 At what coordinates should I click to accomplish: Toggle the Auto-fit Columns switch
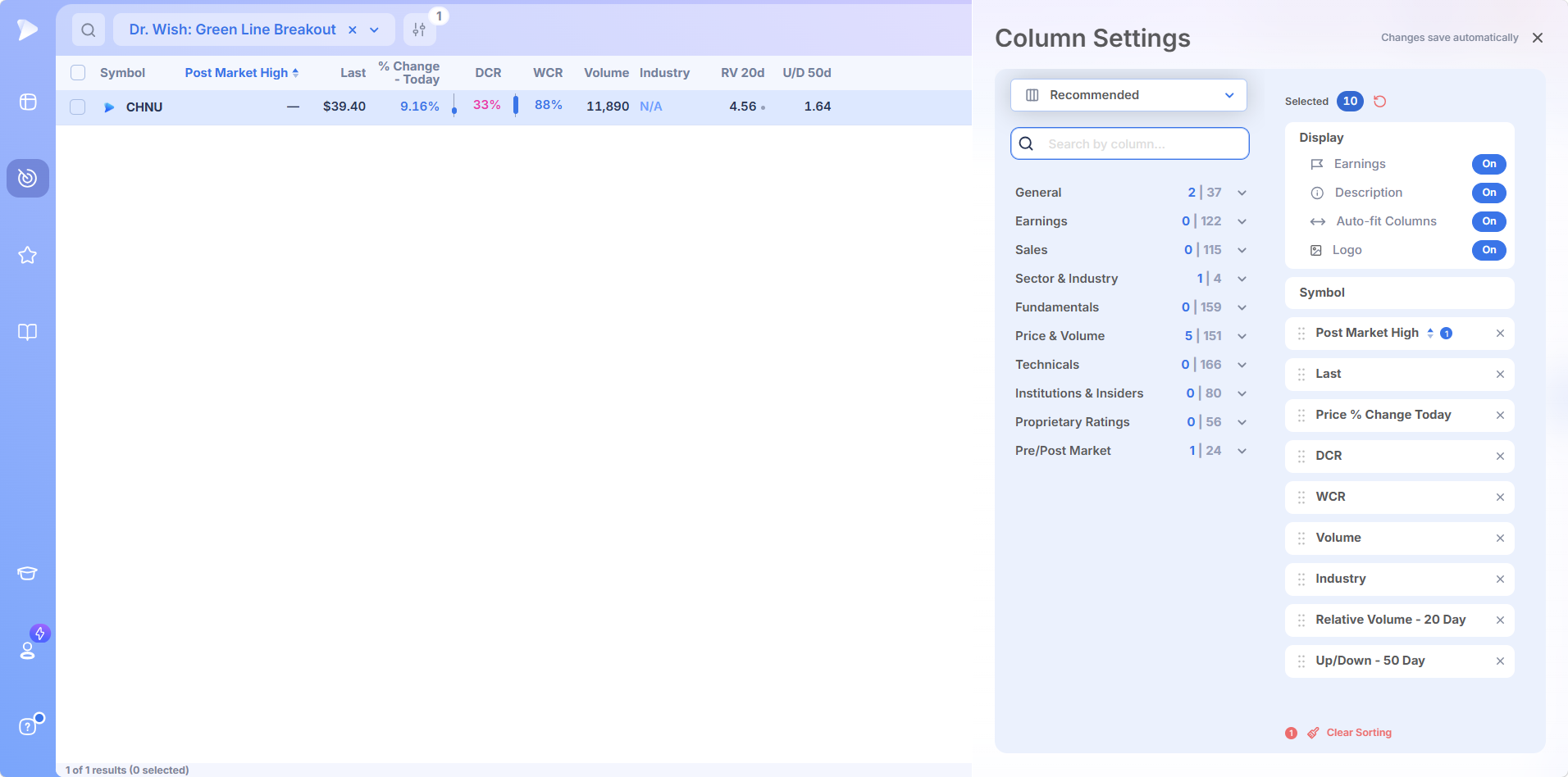click(x=1489, y=221)
